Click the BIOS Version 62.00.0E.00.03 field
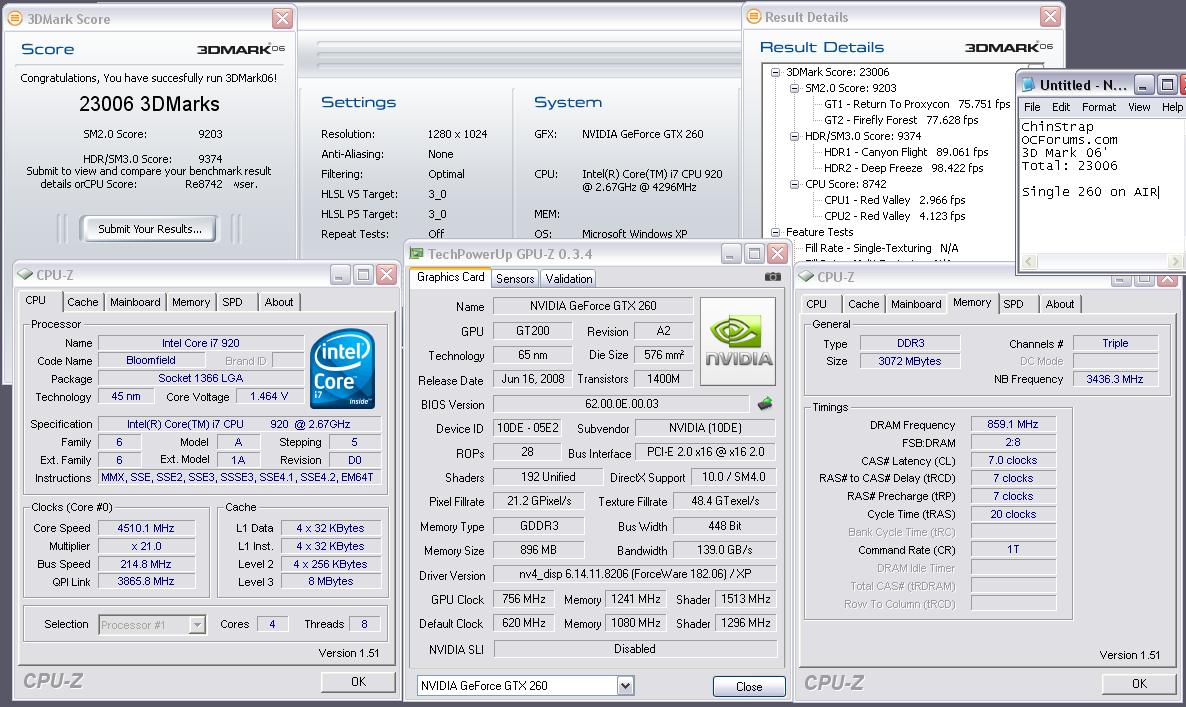 pyautogui.click(x=621, y=404)
